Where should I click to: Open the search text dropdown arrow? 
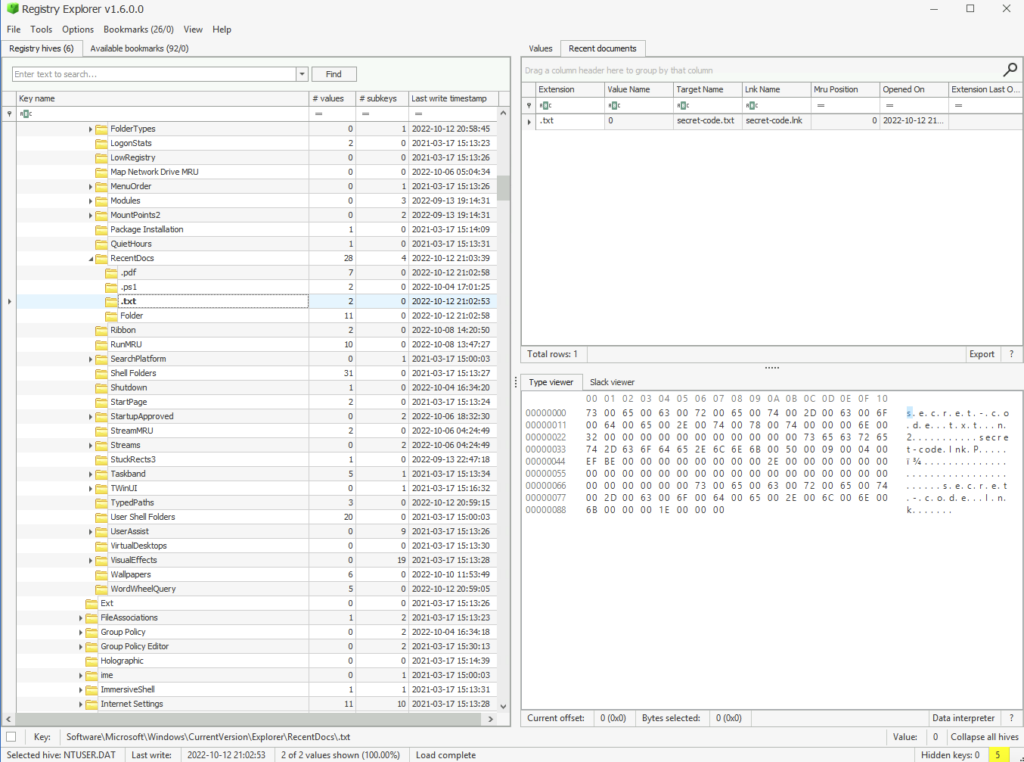(302, 74)
